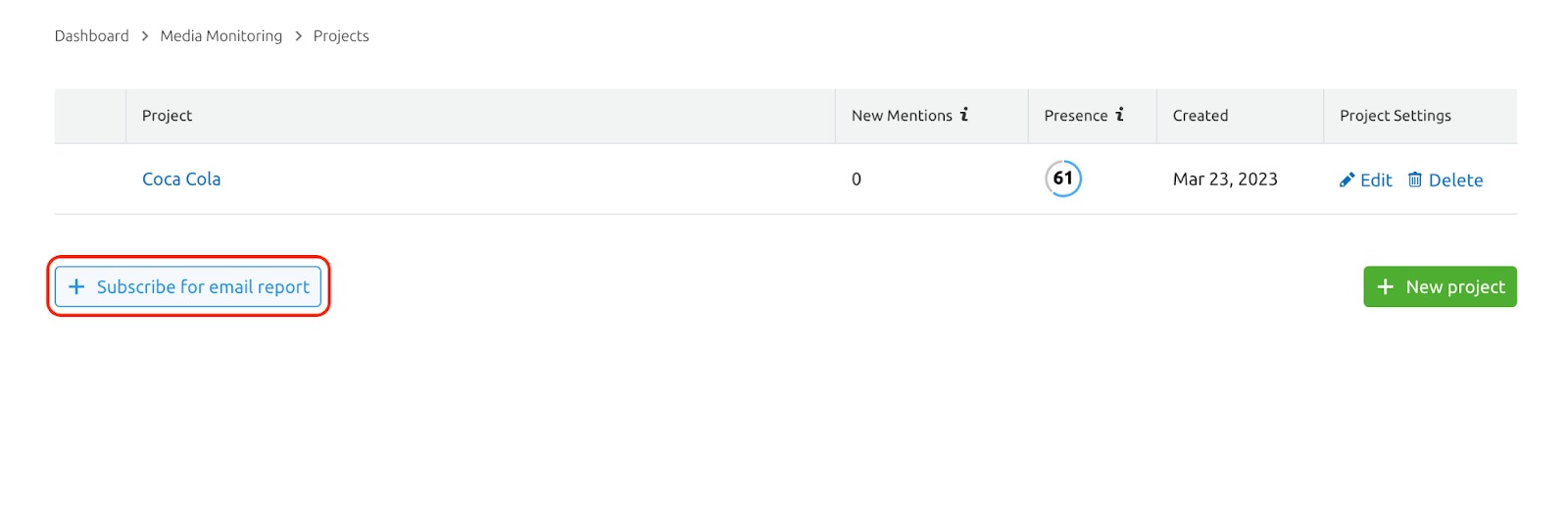The image size is (1568, 510).
Task: Click the Delete link for Coca Cola
Action: [x=1455, y=180]
